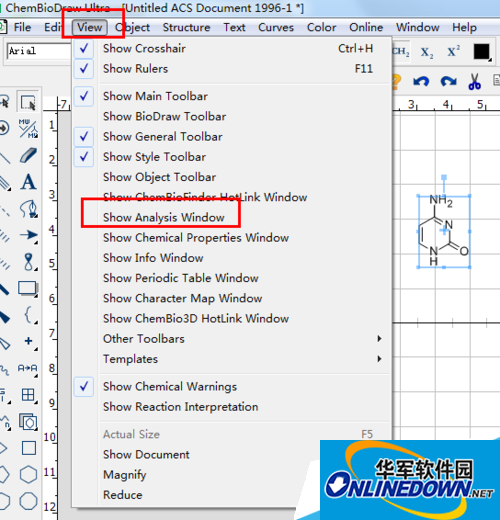The width and height of the screenshot is (500, 520).
Task: Apply CH2 formula style
Action: [x=401, y=52]
